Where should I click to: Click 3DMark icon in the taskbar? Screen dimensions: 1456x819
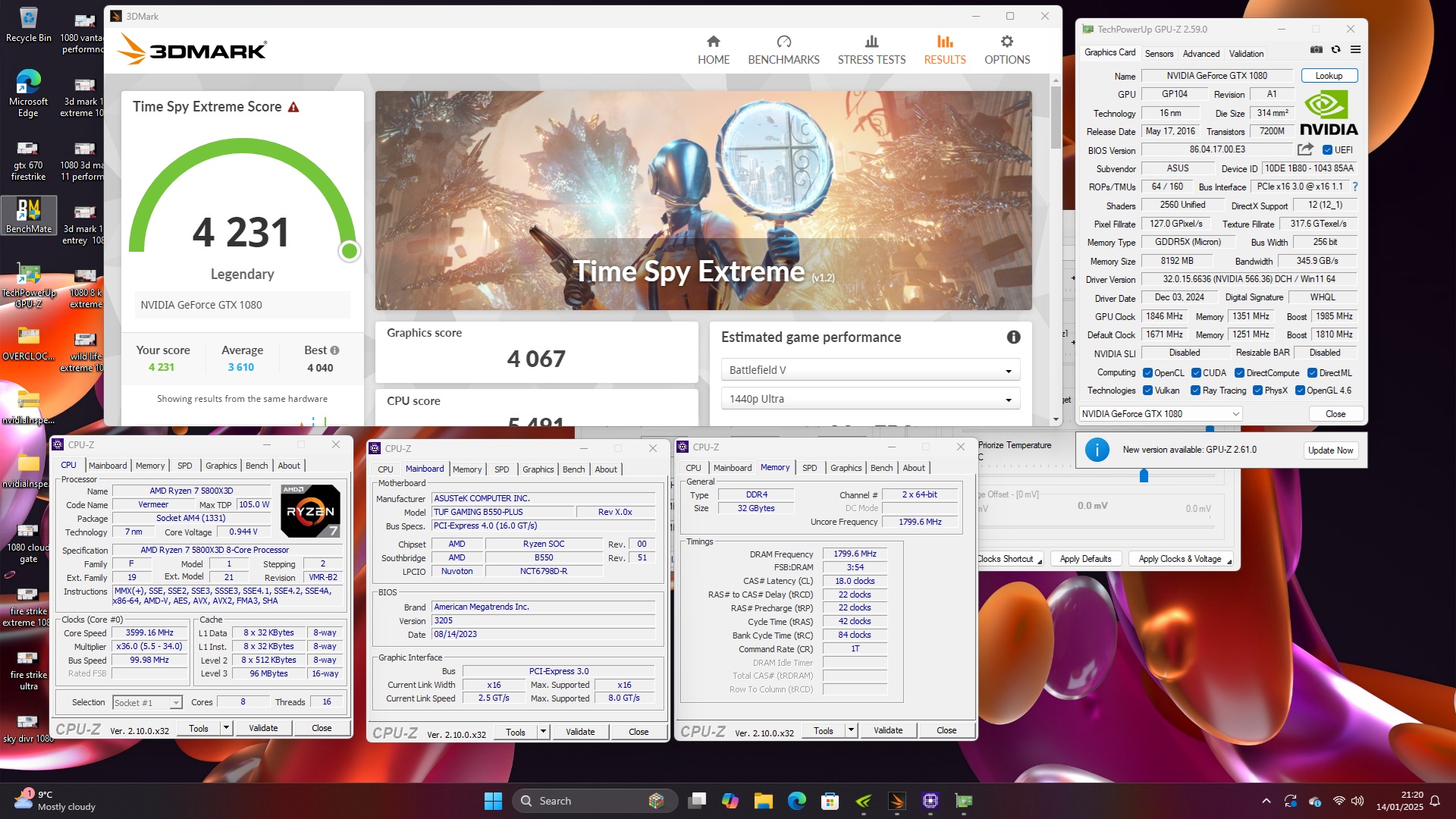point(897,801)
